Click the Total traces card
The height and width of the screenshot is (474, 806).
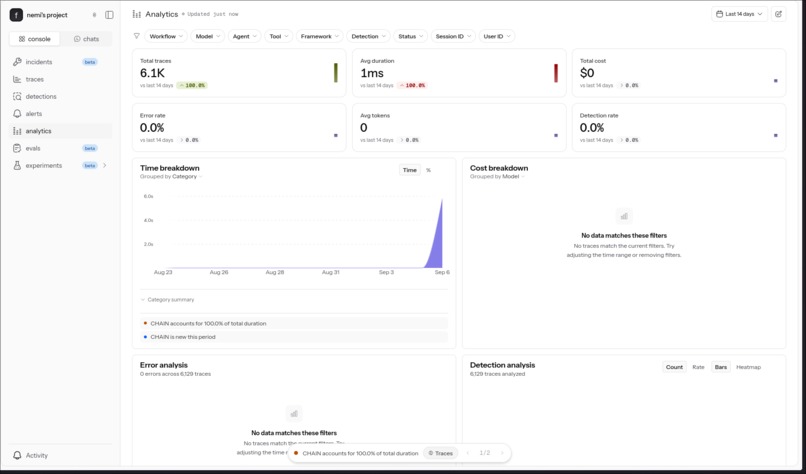(x=239, y=73)
